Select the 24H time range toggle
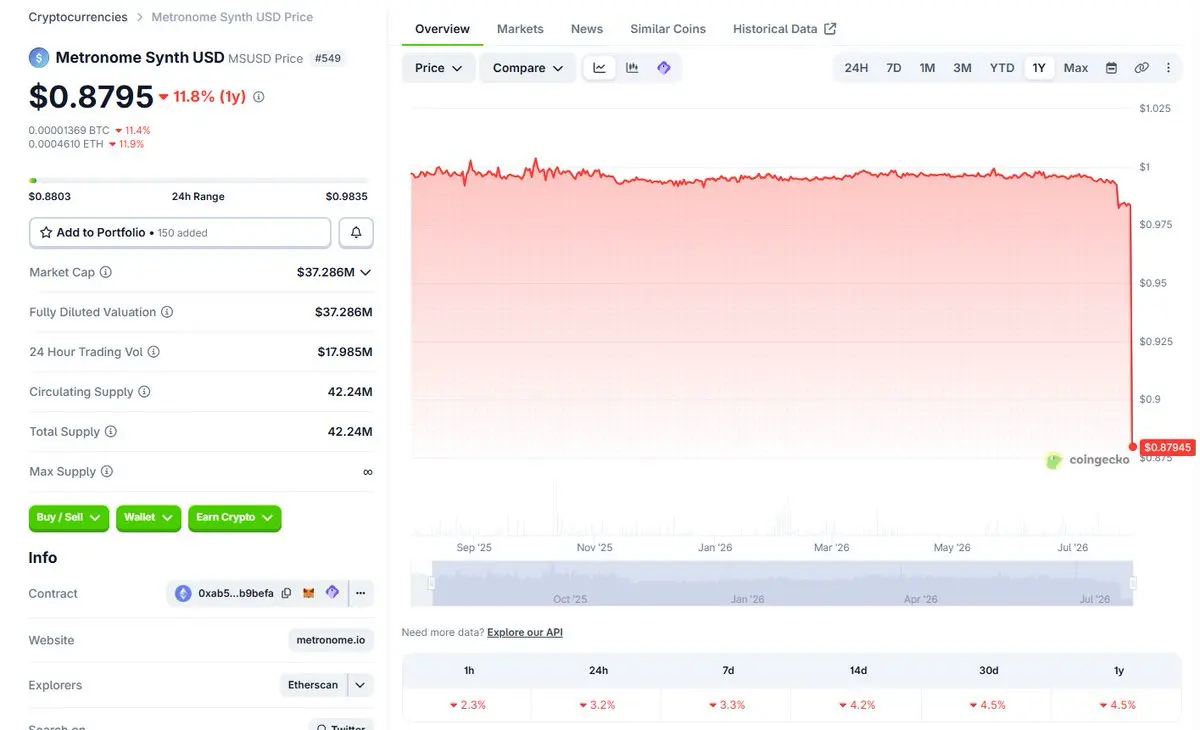The width and height of the screenshot is (1200, 730). point(856,68)
